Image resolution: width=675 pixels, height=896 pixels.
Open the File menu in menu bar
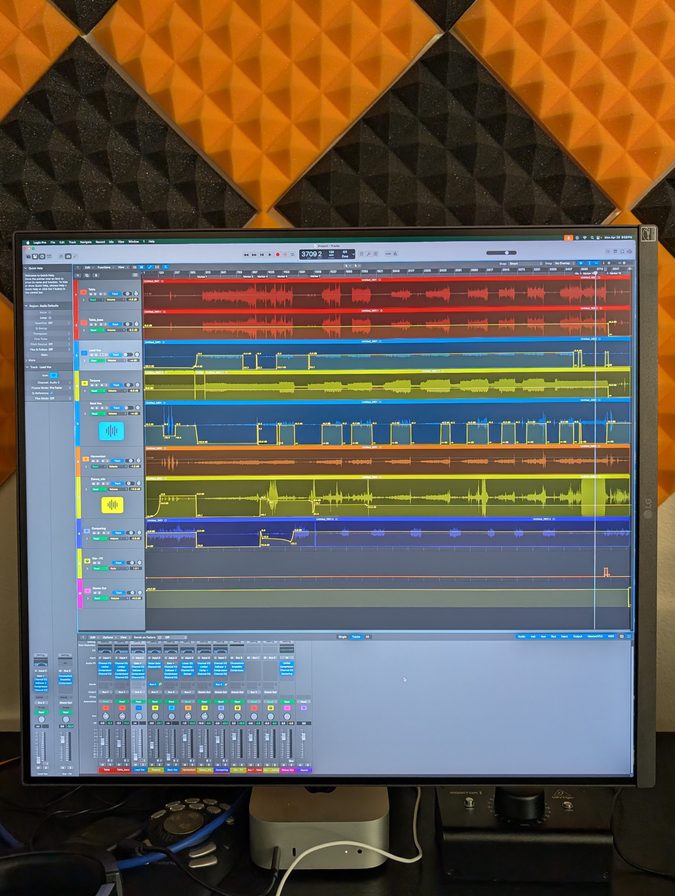point(53,242)
